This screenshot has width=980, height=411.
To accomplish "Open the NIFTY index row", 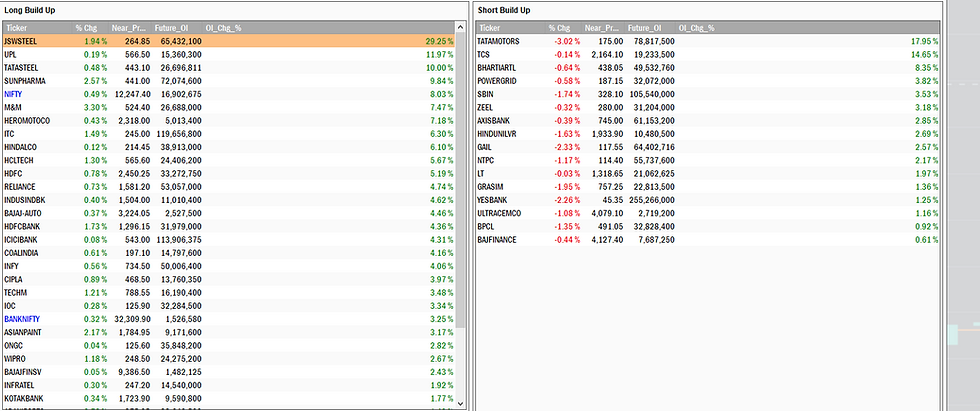I will click(x=229, y=94).
